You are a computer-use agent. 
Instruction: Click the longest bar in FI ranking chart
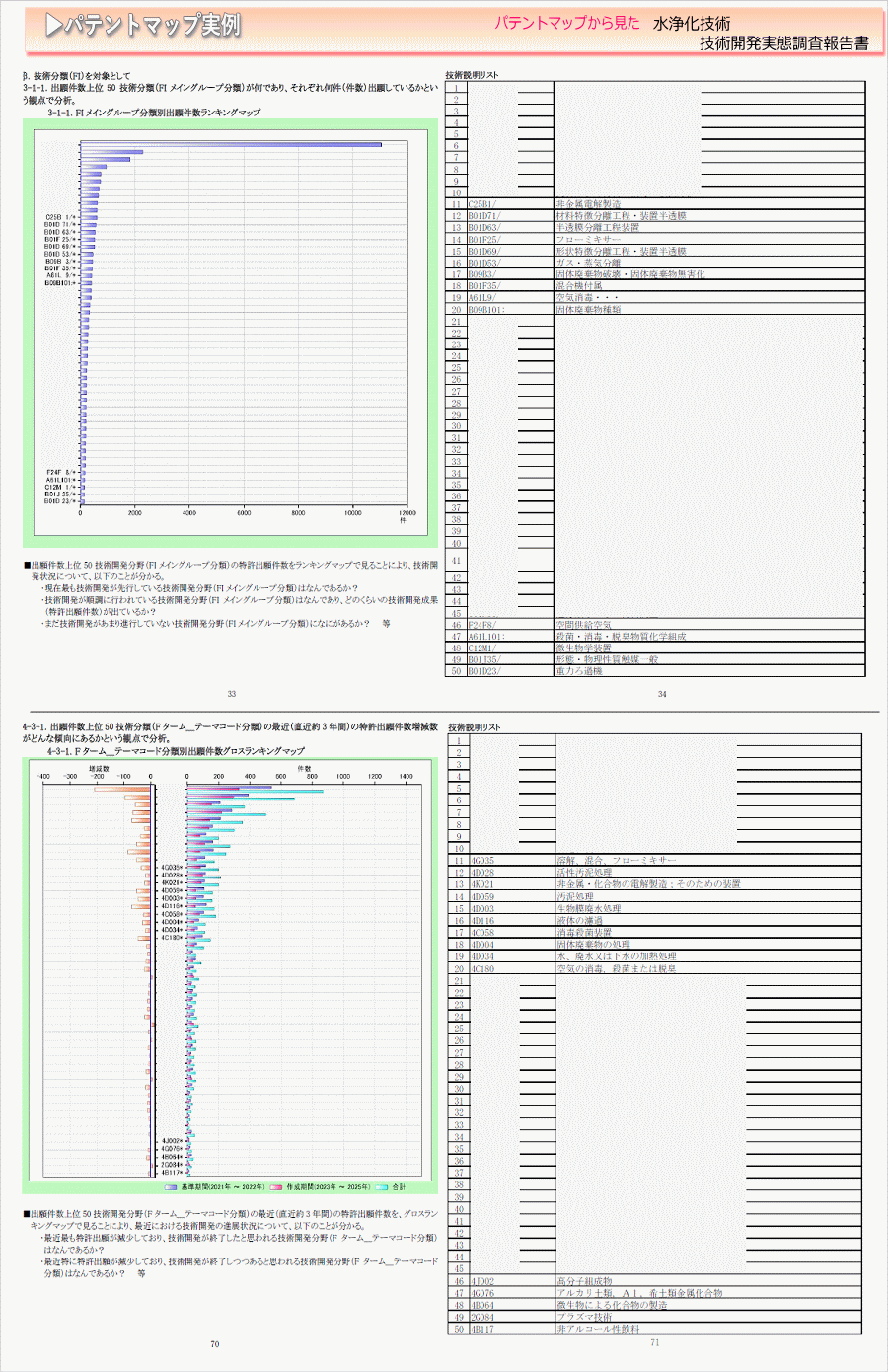click(x=231, y=145)
